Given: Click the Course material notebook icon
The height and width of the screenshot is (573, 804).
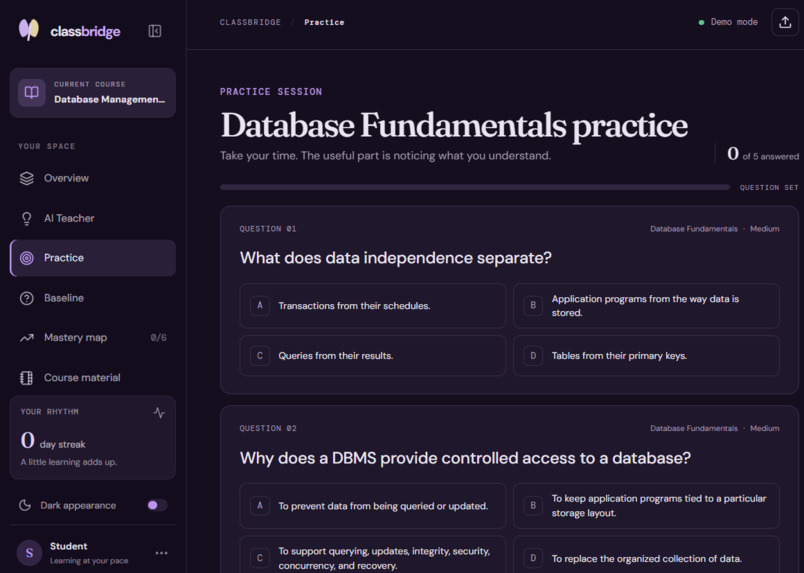Looking at the screenshot, I should (x=27, y=378).
